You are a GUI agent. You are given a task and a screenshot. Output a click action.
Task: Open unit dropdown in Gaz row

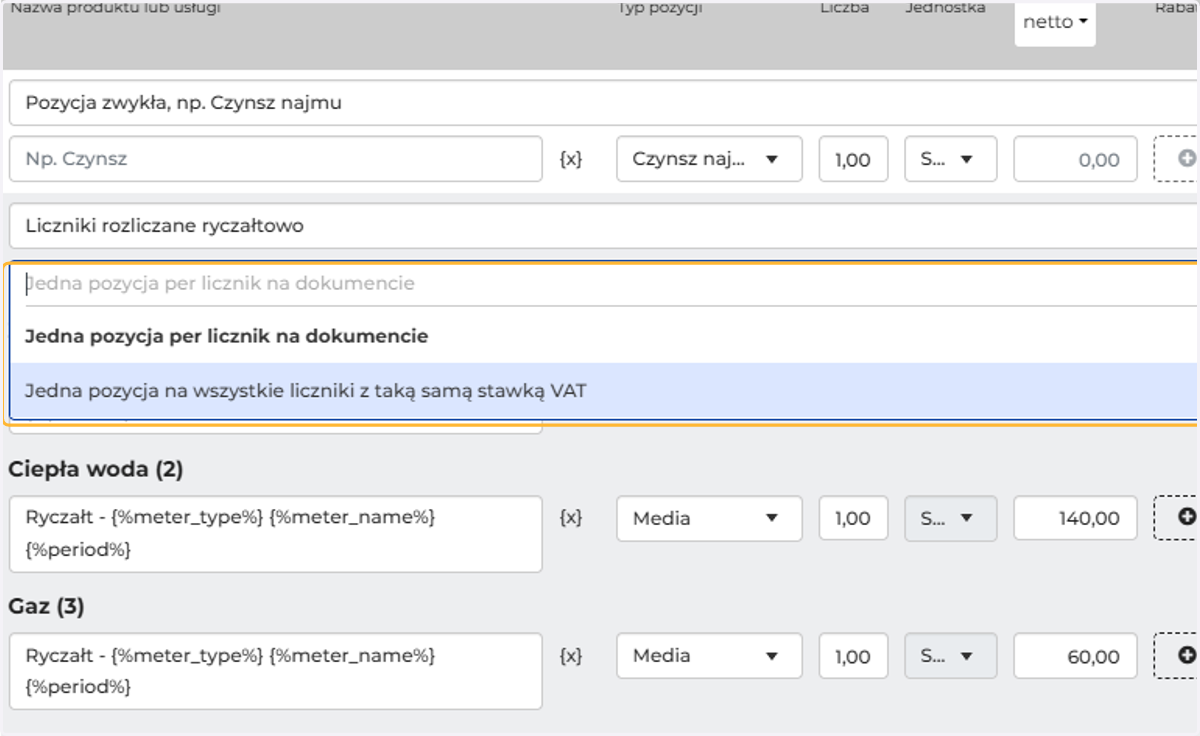(950, 655)
